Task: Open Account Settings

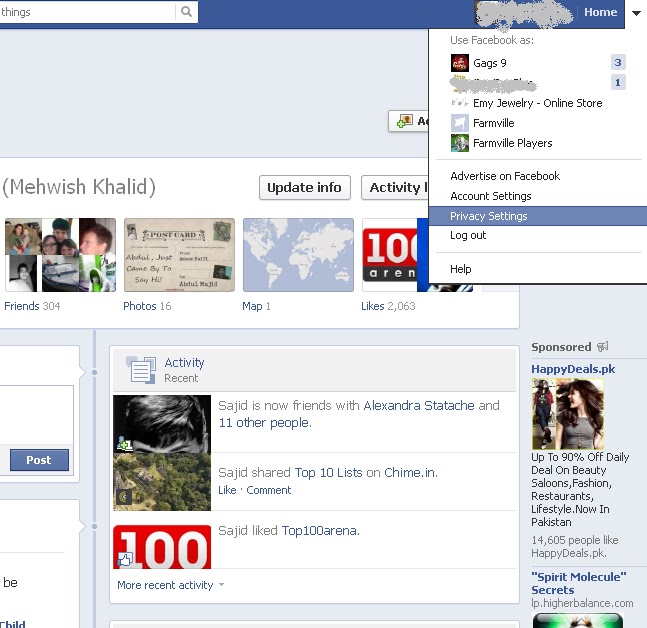Action: click(491, 196)
